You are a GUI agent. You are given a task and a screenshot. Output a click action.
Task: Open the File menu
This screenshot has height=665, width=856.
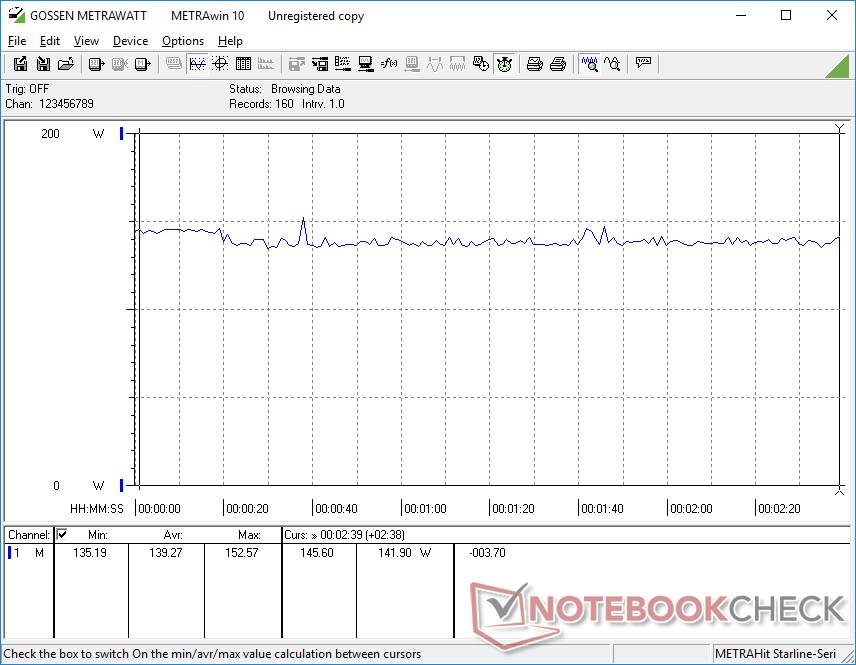pyautogui.click(x=17, y=41)
